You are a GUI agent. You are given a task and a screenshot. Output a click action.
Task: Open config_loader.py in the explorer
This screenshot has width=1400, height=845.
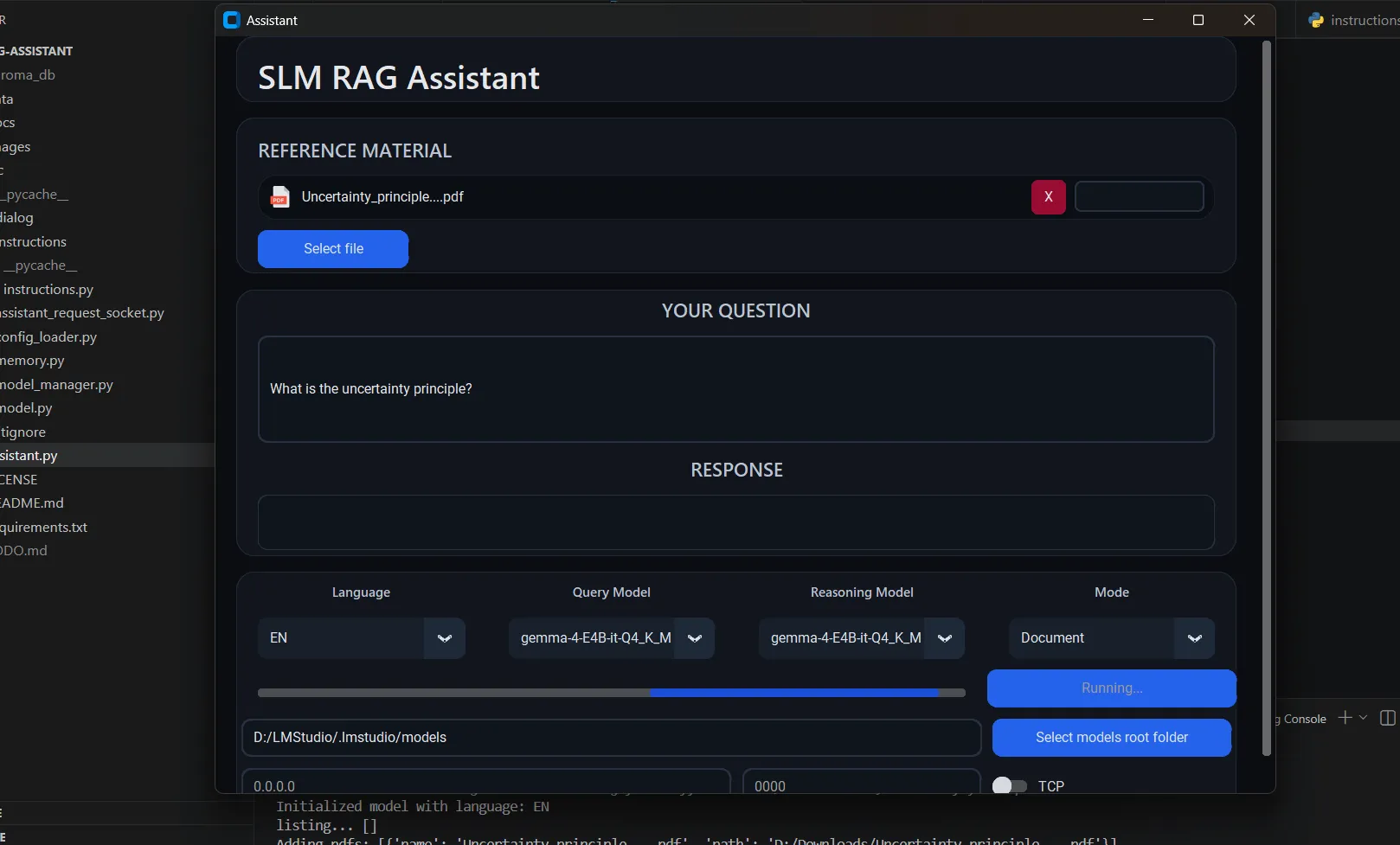click(48, 337)
